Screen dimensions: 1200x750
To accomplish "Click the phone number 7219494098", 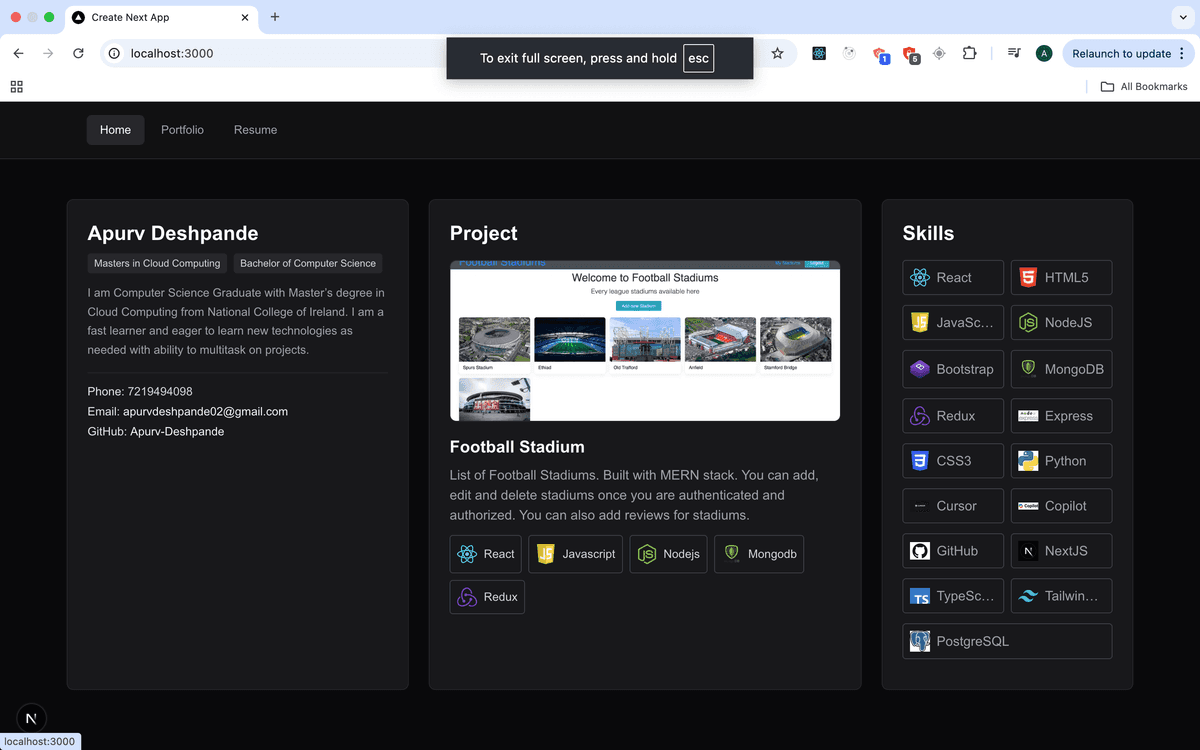I will pos(160,392).
